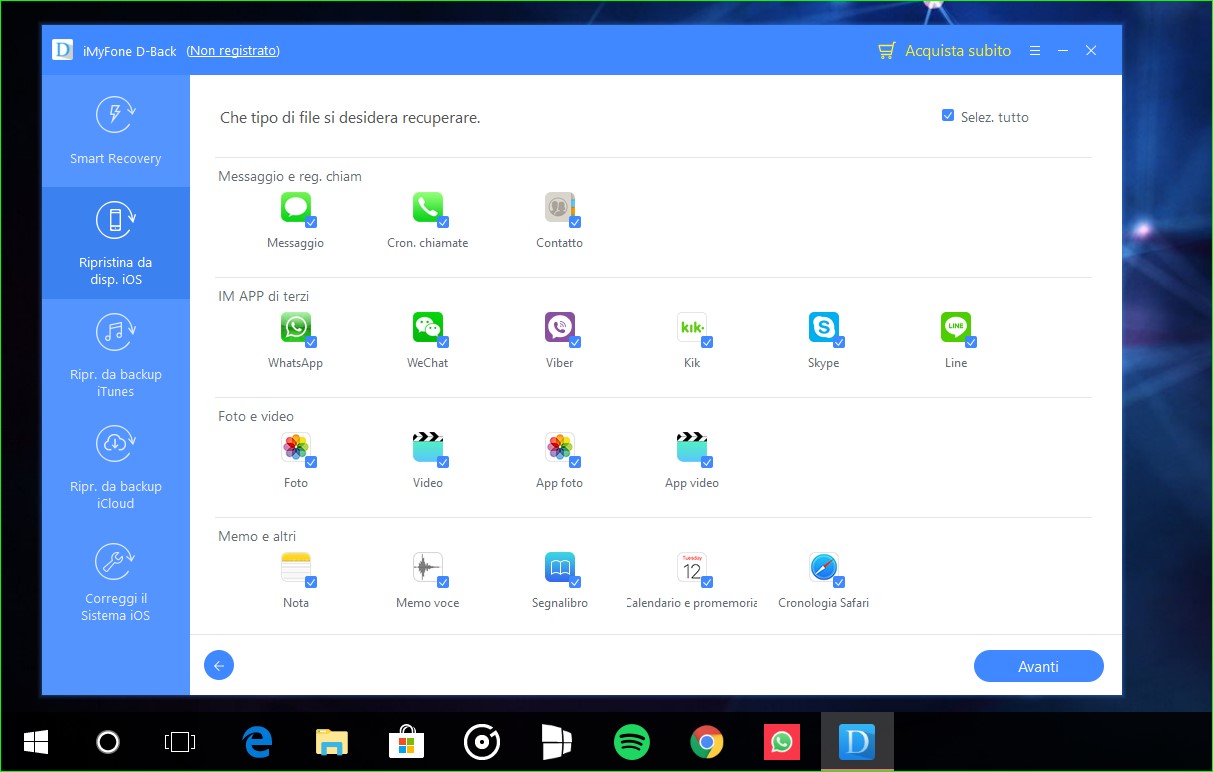Uncheck the Line checkbox

[x=971, y=342]
